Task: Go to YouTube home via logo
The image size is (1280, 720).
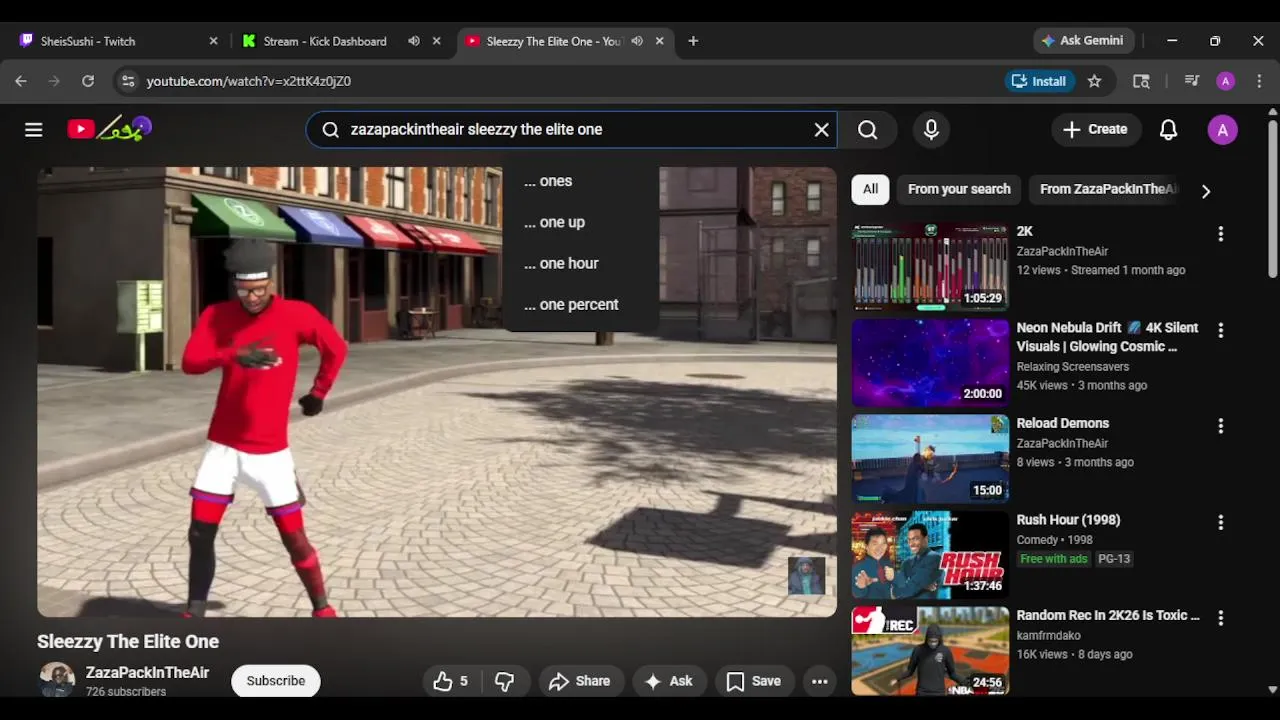Action: click(x=109, y=129)
